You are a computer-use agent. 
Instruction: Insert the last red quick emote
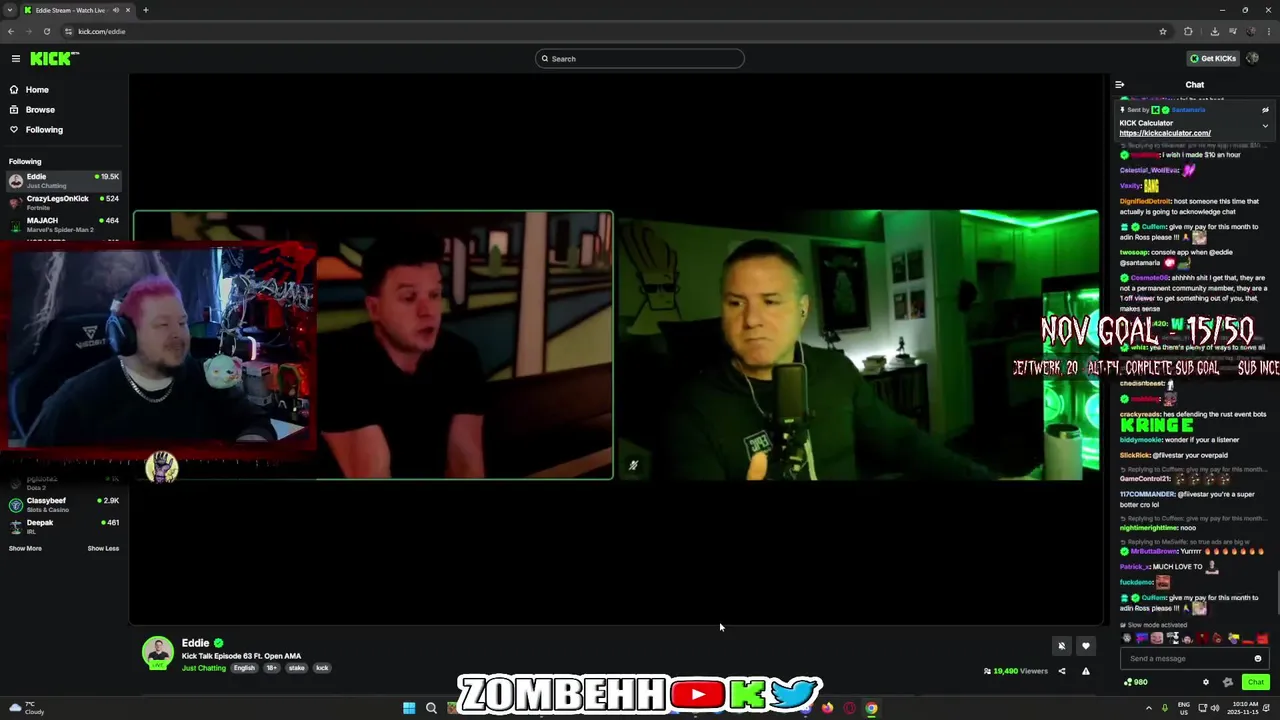point(1263,639)
